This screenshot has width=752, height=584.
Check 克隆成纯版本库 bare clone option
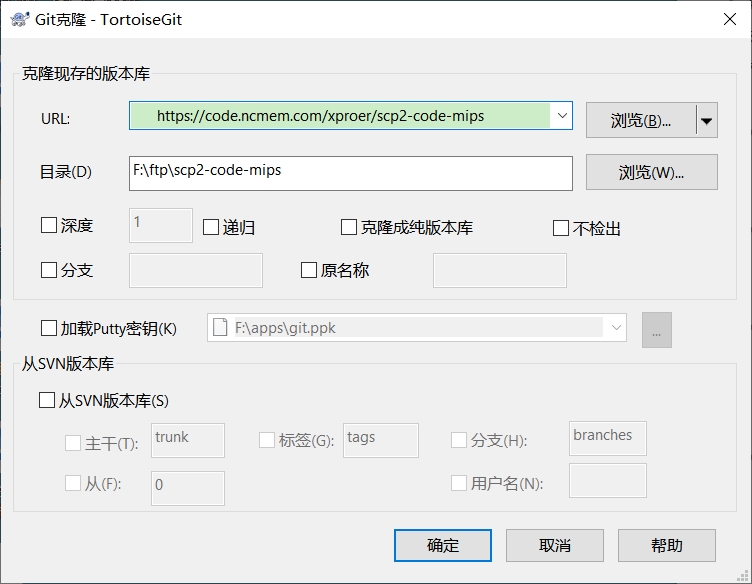pos(349,227)
